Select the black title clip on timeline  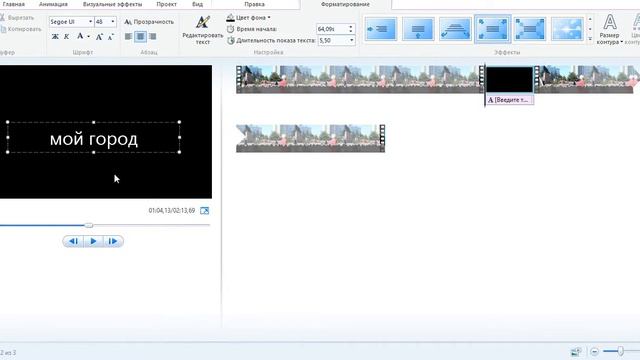pyautogui.click(x=509, y=79)
